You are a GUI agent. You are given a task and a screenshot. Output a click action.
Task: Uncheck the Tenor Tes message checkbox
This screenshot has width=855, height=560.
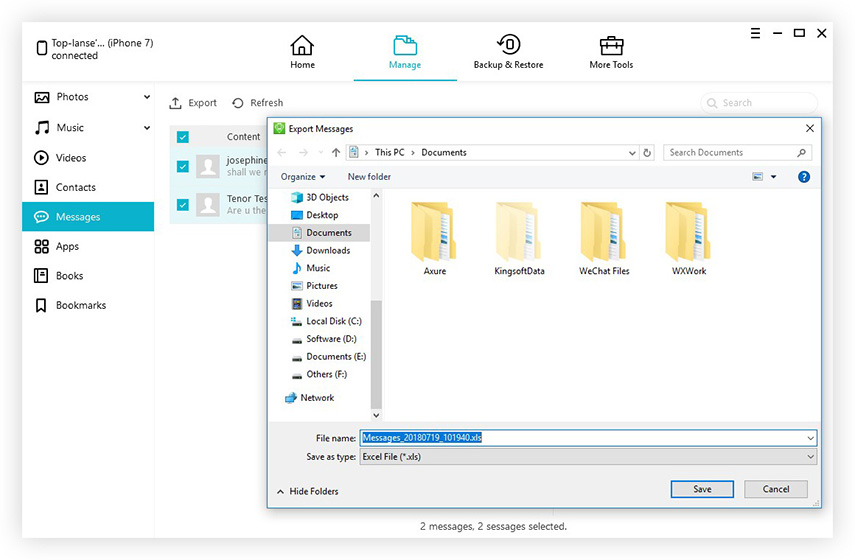coord(183,205)
